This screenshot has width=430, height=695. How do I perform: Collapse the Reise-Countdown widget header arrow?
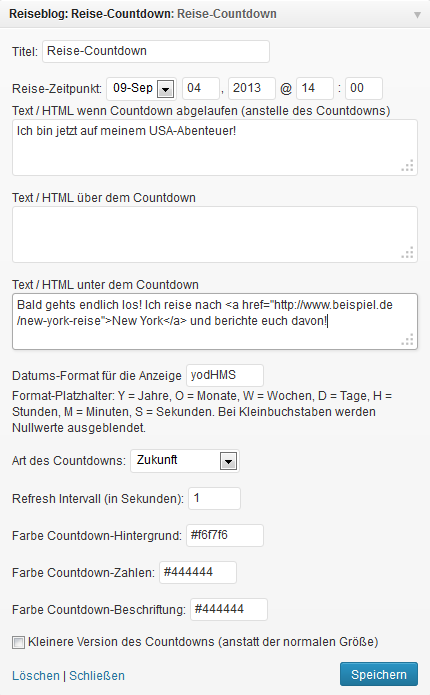tap(417, 15)
